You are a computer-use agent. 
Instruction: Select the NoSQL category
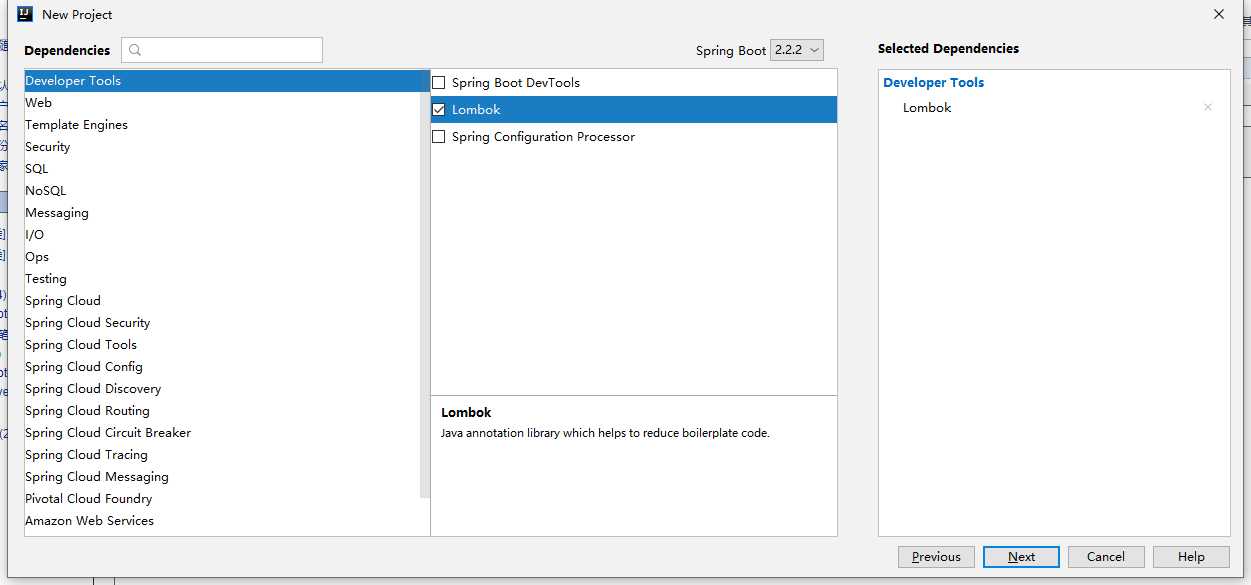coord(223,191)
